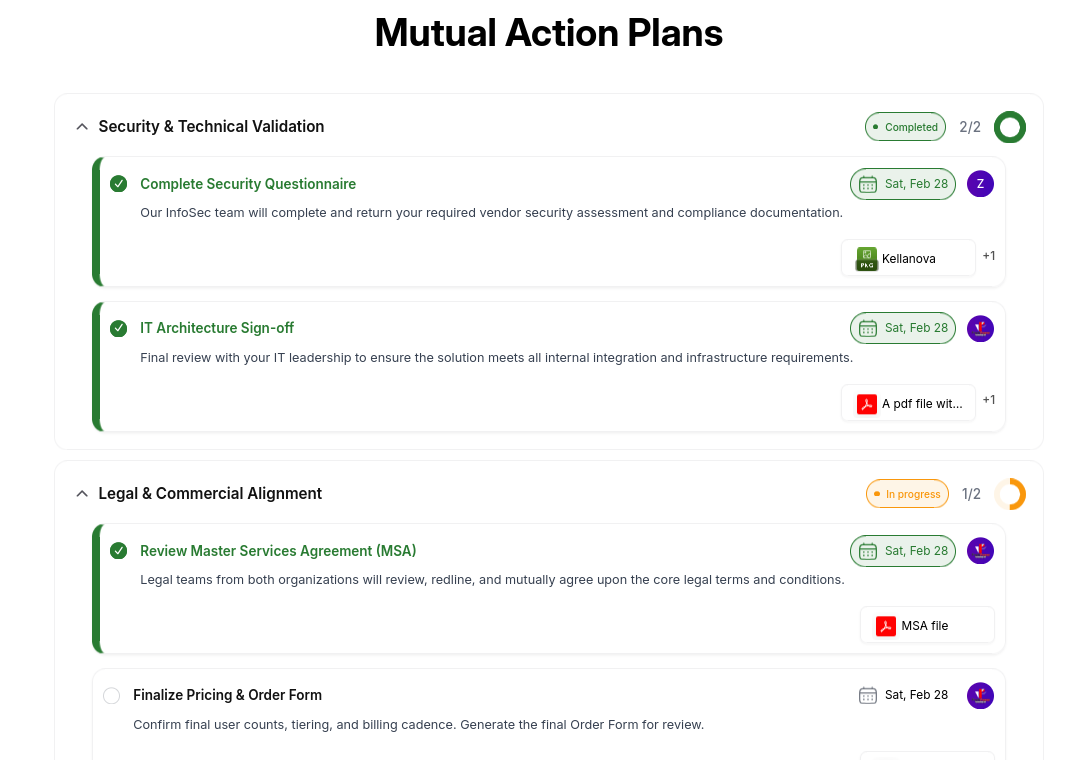Uncheck Review Master Services Agreement task
This screenshot has width=1083, height=760.
(x=119, y=551)
